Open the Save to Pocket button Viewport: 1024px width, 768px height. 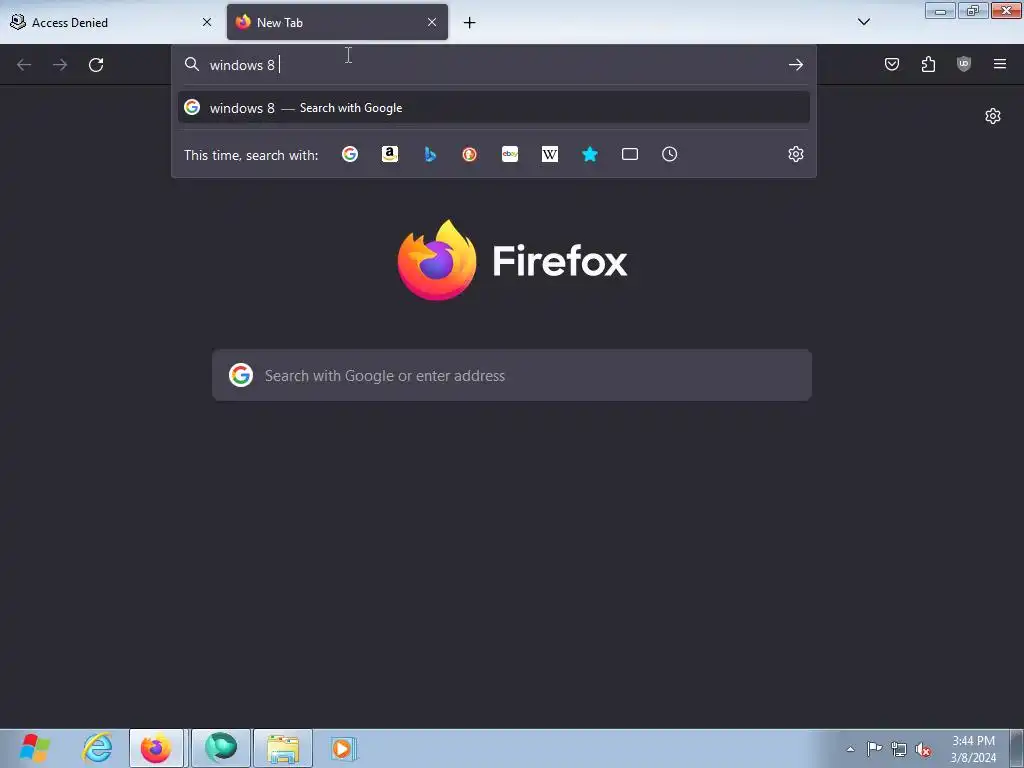pos(891,64)
